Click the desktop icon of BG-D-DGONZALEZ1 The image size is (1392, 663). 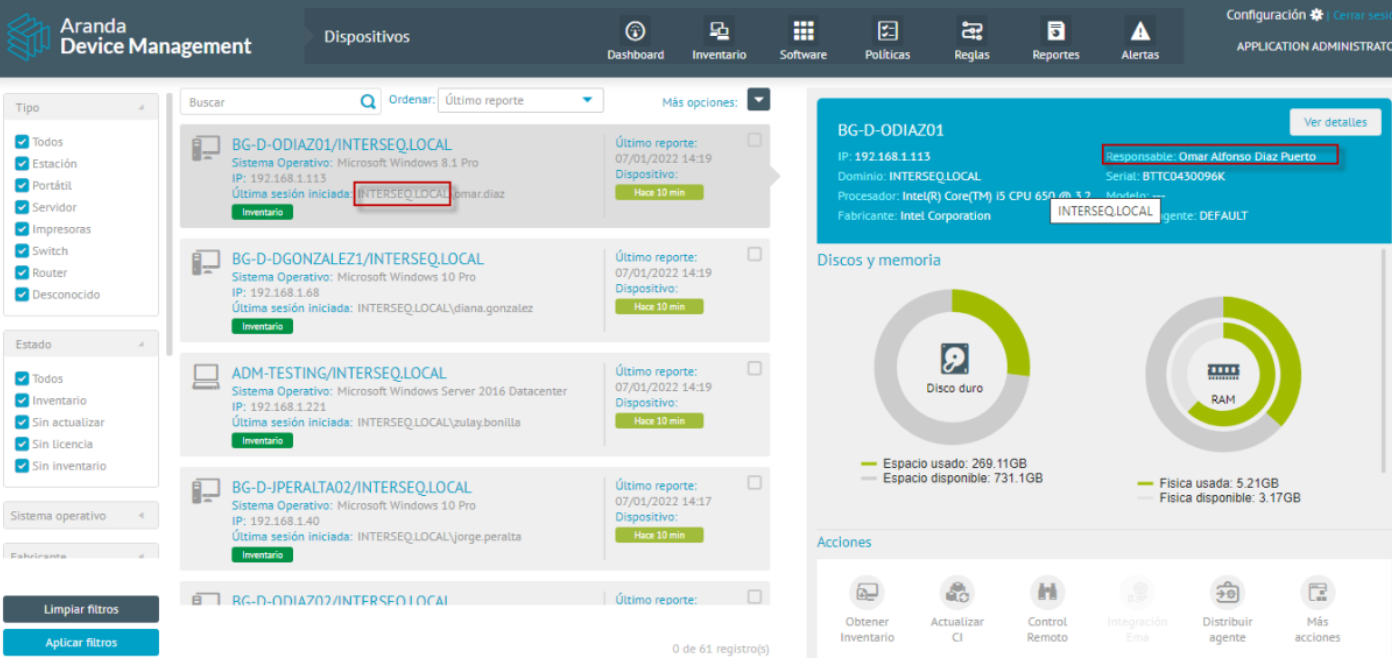click(206, 262)
